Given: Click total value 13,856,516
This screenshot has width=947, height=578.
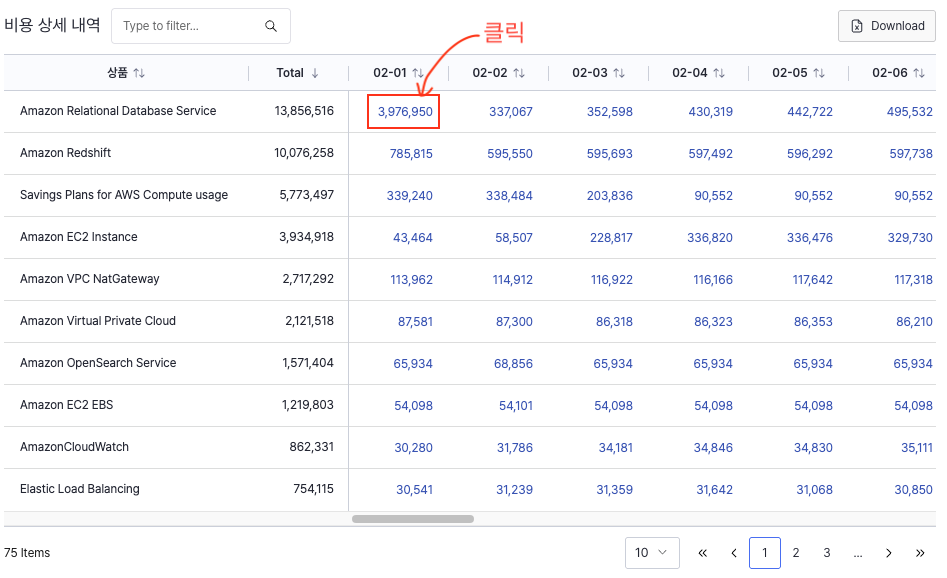Looking at the screenshot, I should 304,111.
